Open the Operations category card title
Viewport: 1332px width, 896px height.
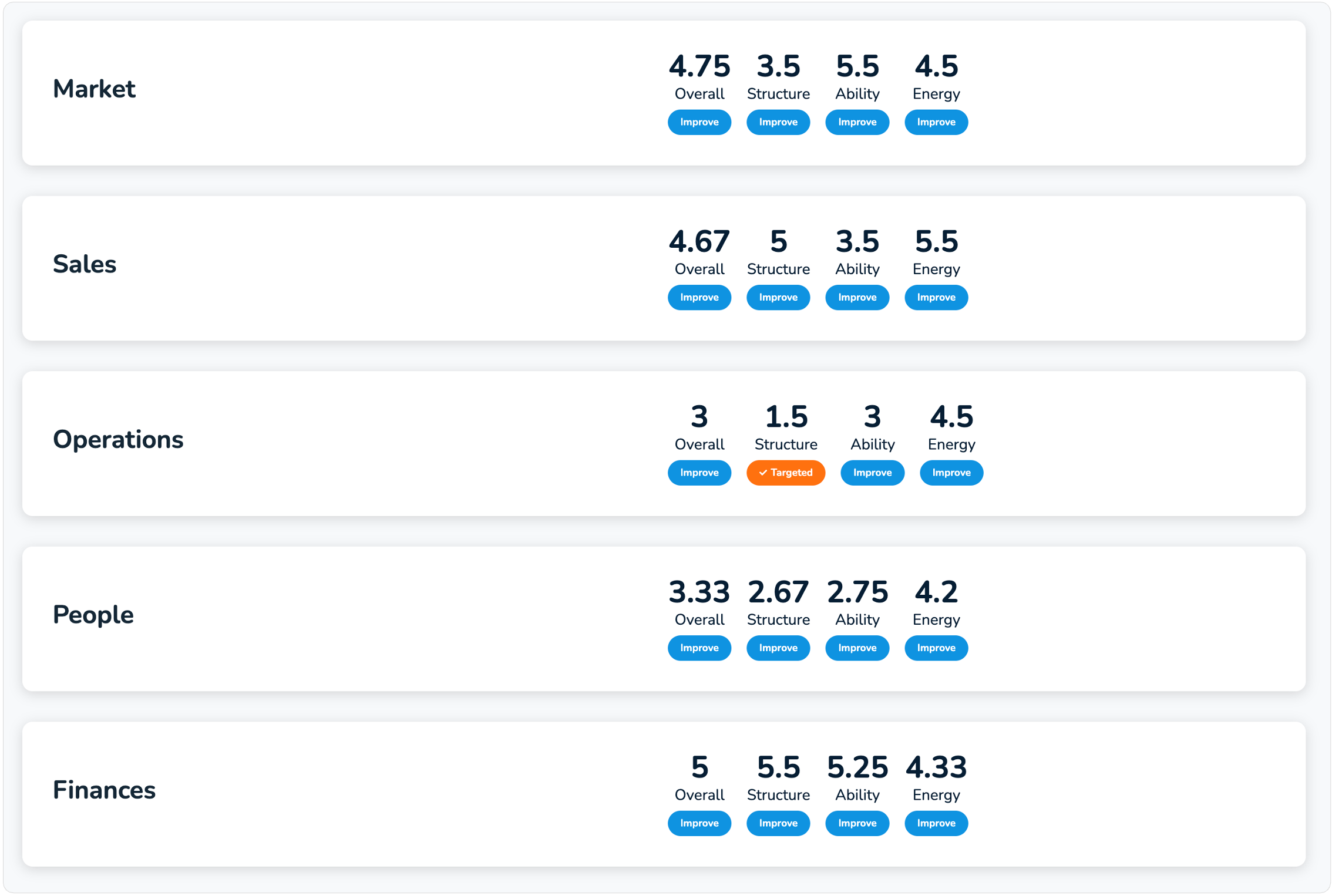tap(118, 439)
